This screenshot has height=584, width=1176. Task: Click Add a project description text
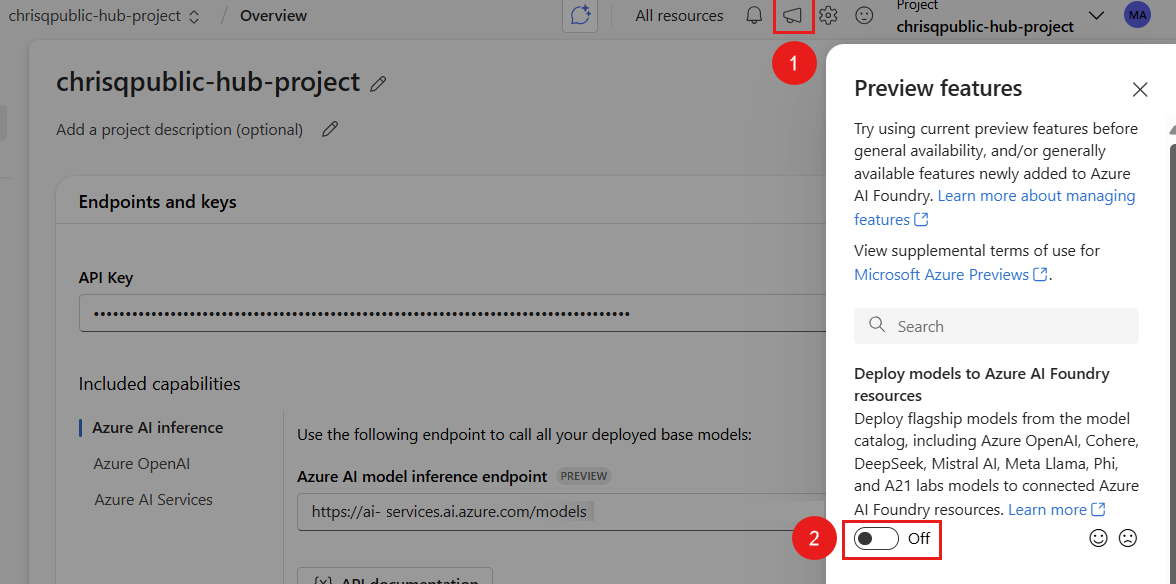tap(179, 130)
